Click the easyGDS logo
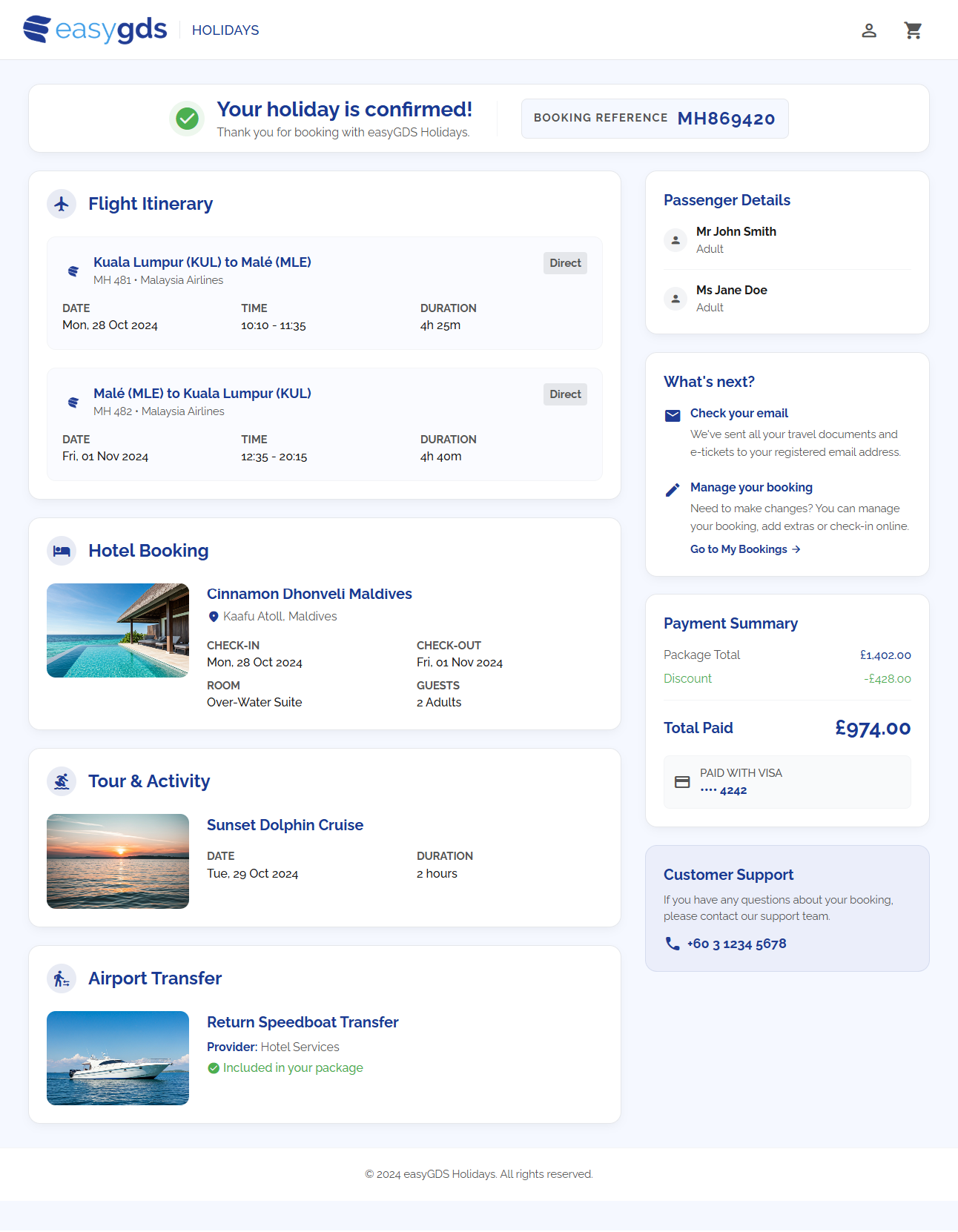The image size is (958, 1232). [x=95, y=30]
